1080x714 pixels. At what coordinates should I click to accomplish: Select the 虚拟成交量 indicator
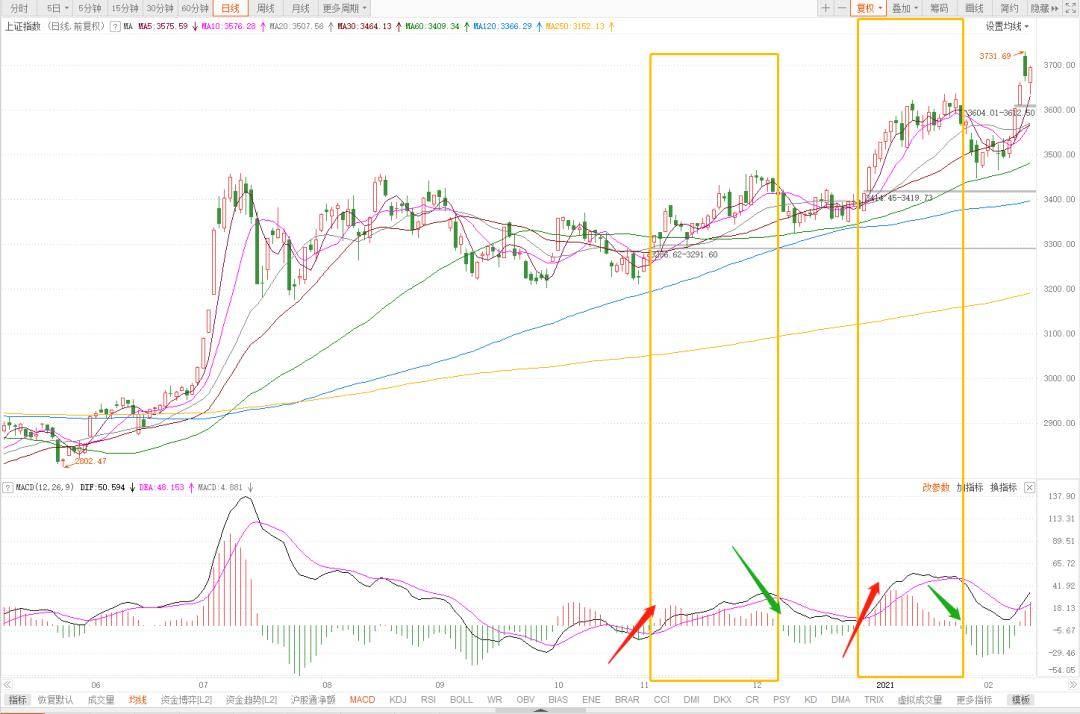[920, 700]
